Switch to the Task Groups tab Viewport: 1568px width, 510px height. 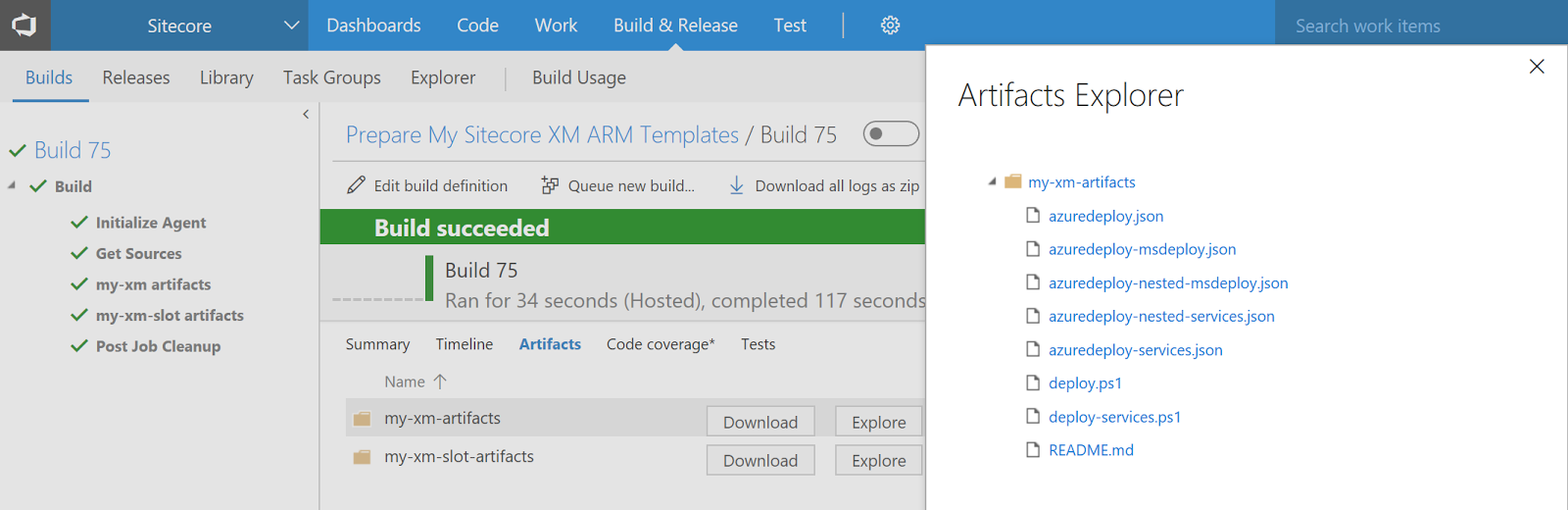(332, 77)
